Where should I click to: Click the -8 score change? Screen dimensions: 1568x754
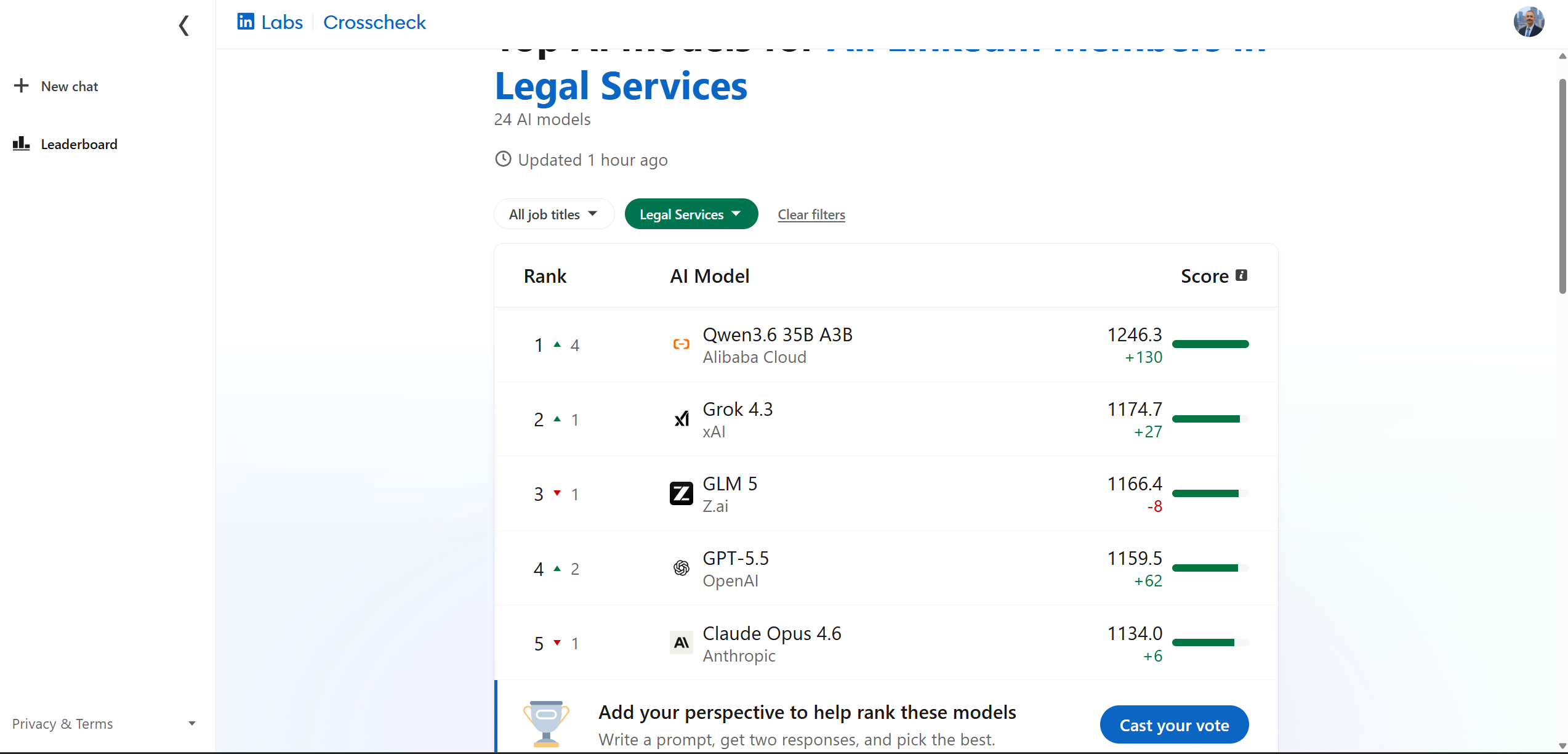(1154, 506)
